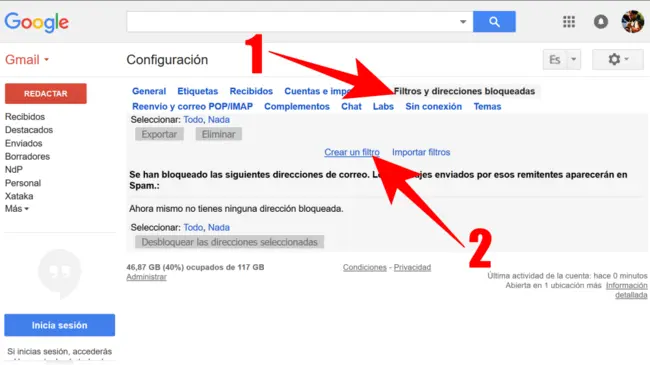Click Todo beside Exportar's Seleccionar
650x365 pixels.
pos(193,120)
